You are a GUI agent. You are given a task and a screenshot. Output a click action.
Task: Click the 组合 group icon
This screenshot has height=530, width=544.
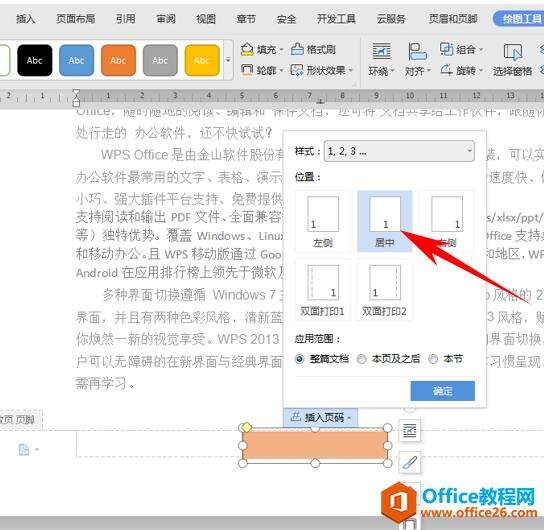point(447,49)
